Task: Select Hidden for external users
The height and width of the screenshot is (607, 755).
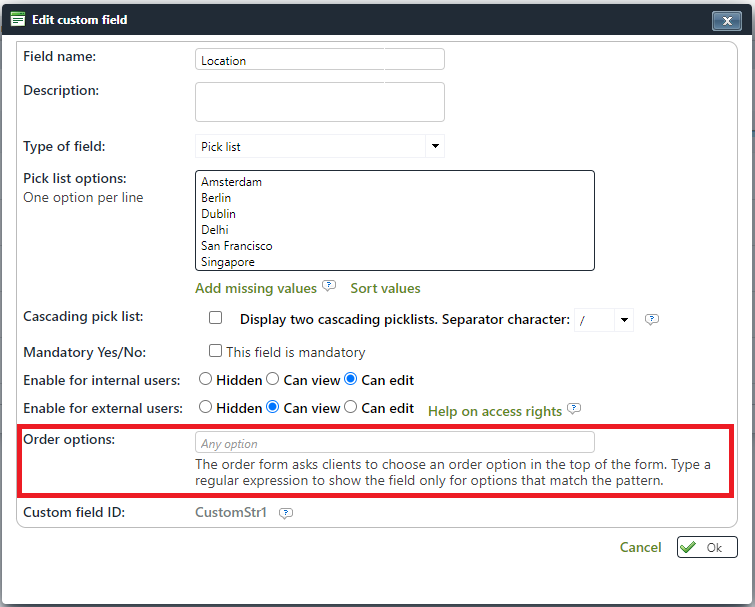Action: coord(206,408)
